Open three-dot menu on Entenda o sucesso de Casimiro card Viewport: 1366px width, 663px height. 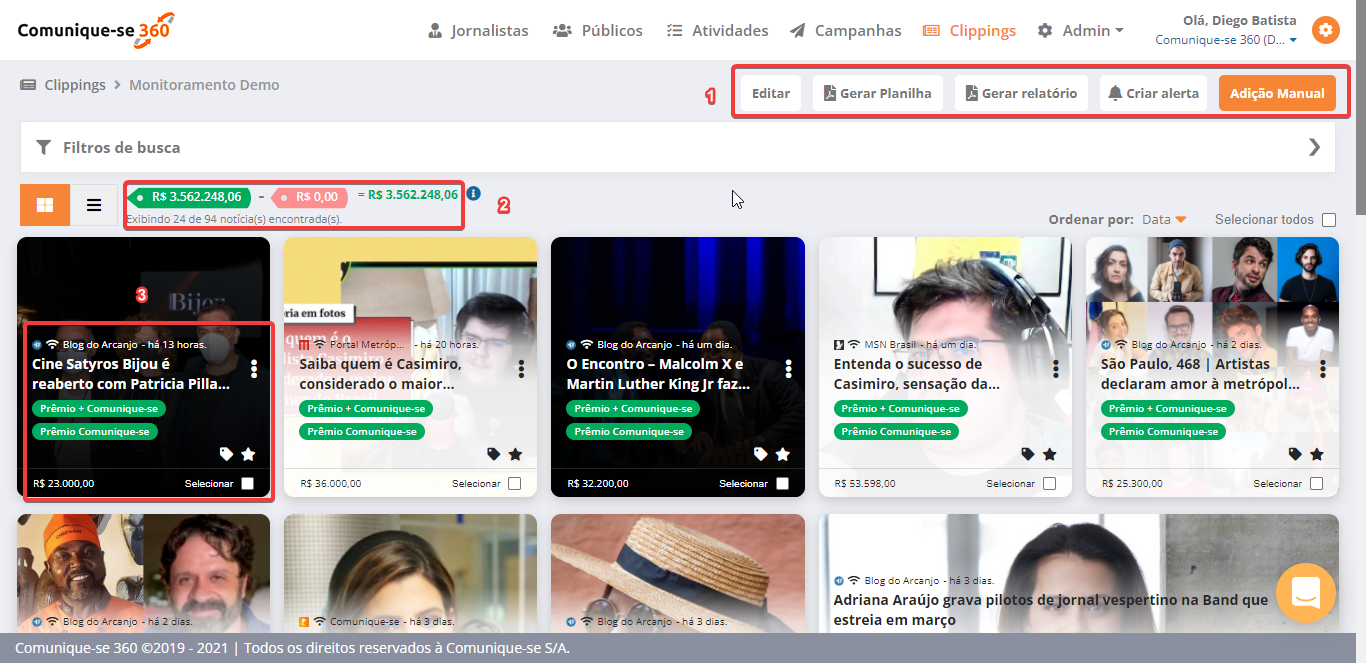tap(1056, 368)
